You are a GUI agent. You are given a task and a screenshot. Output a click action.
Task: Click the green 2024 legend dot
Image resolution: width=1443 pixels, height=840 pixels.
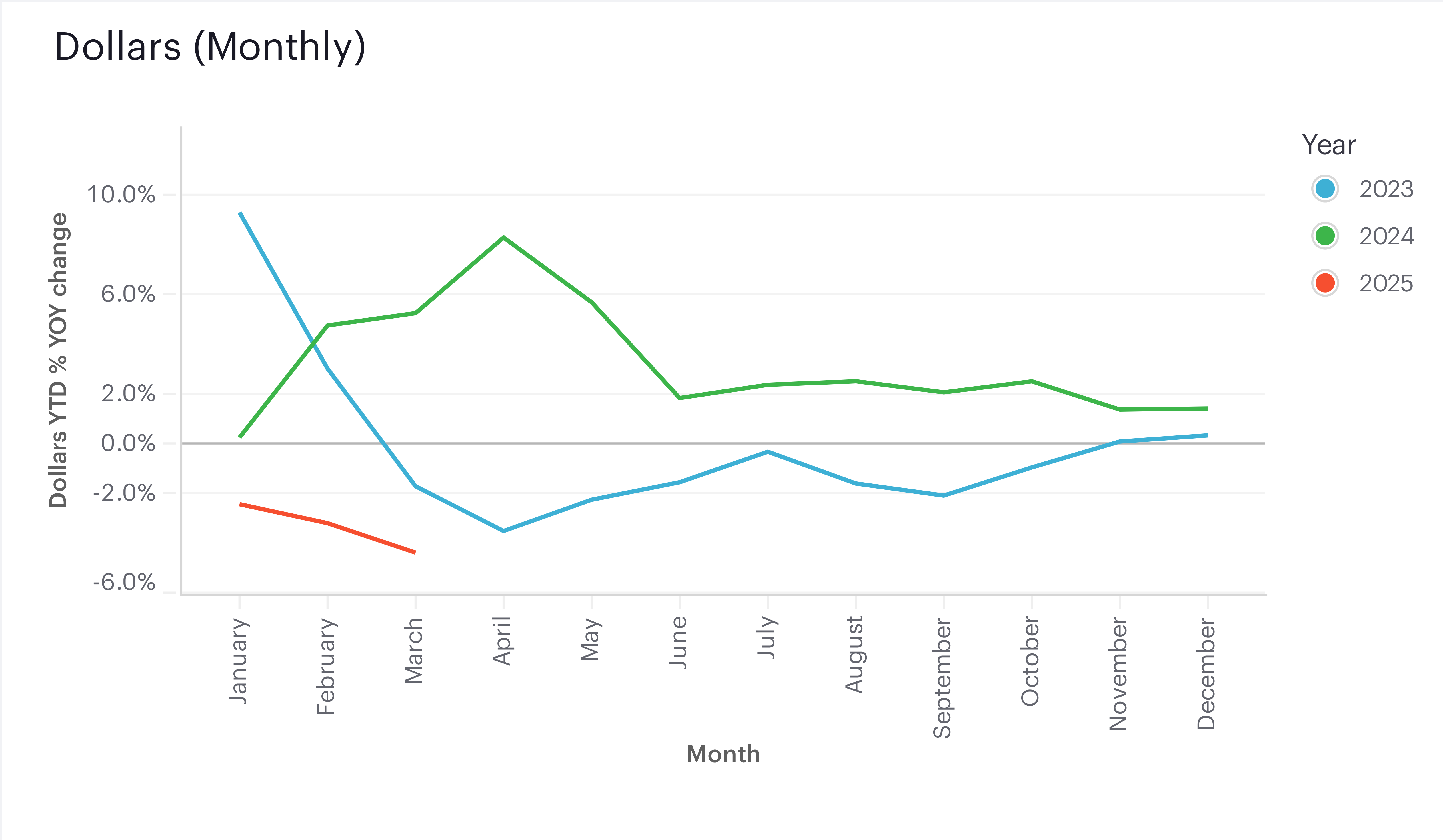pos(1324,236)
